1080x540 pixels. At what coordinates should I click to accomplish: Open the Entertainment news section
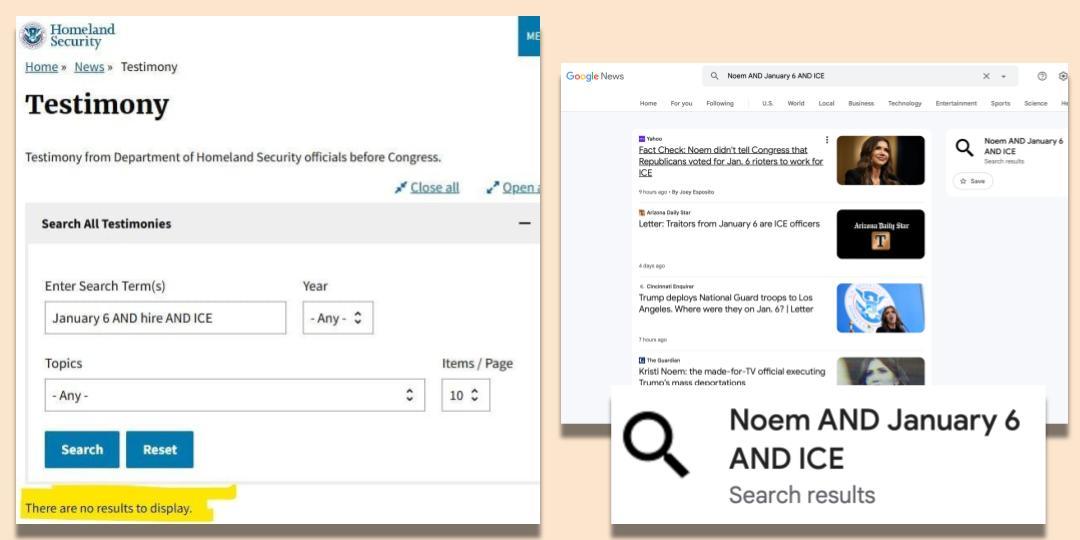pos(956,103)
